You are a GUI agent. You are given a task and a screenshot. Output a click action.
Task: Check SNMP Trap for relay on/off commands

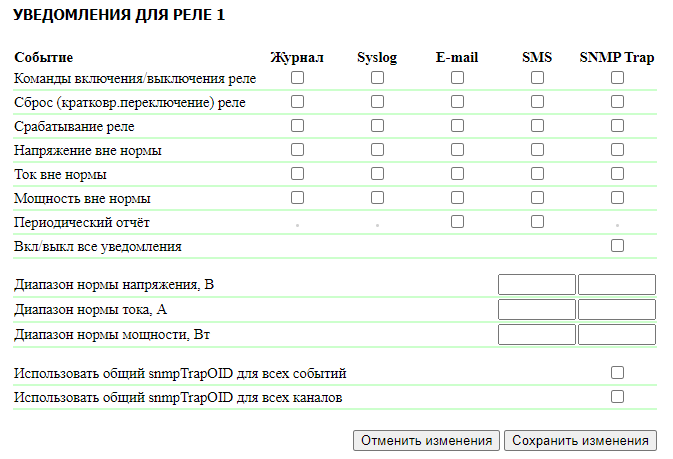point(617,77)
